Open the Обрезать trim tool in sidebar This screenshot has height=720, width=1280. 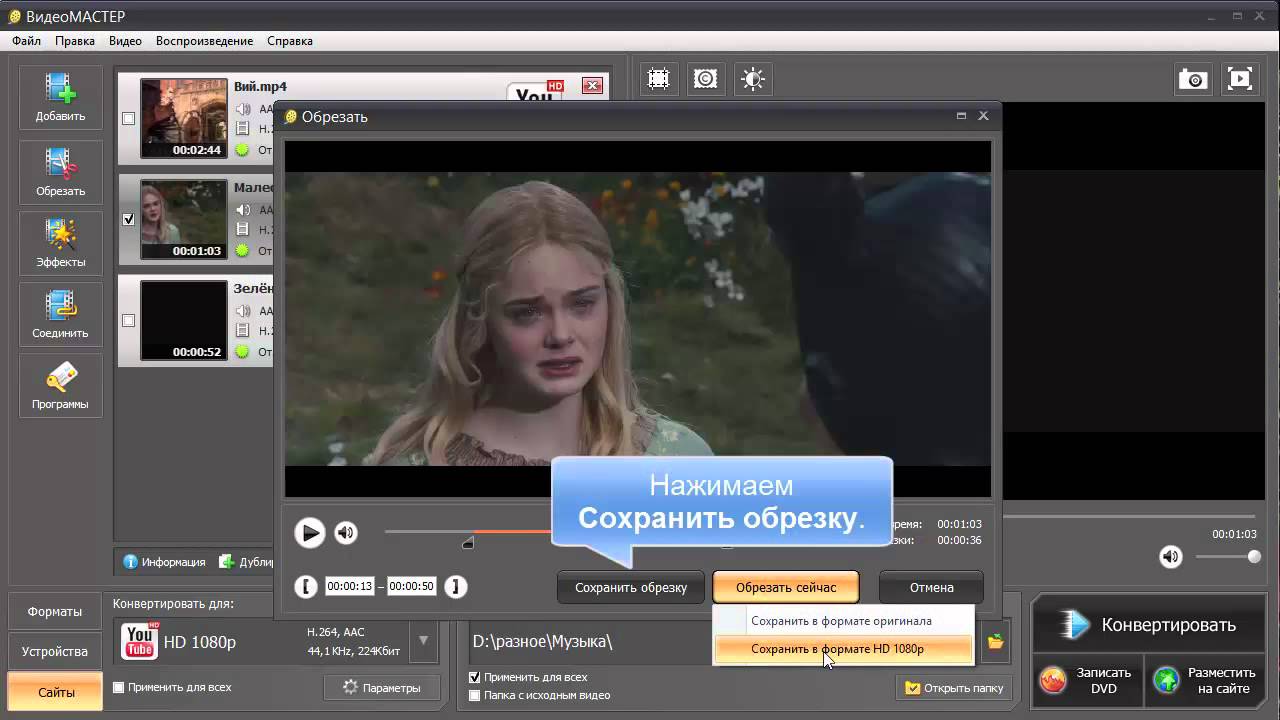60,172
